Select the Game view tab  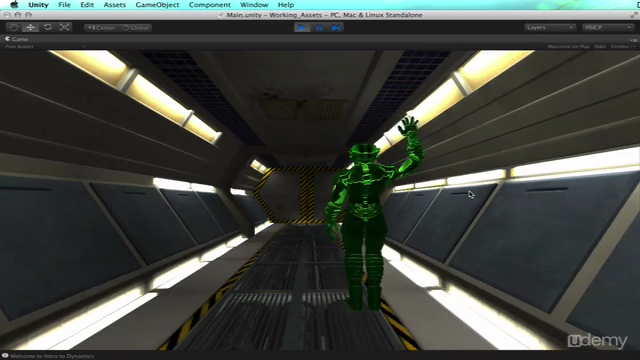point(16,39)
